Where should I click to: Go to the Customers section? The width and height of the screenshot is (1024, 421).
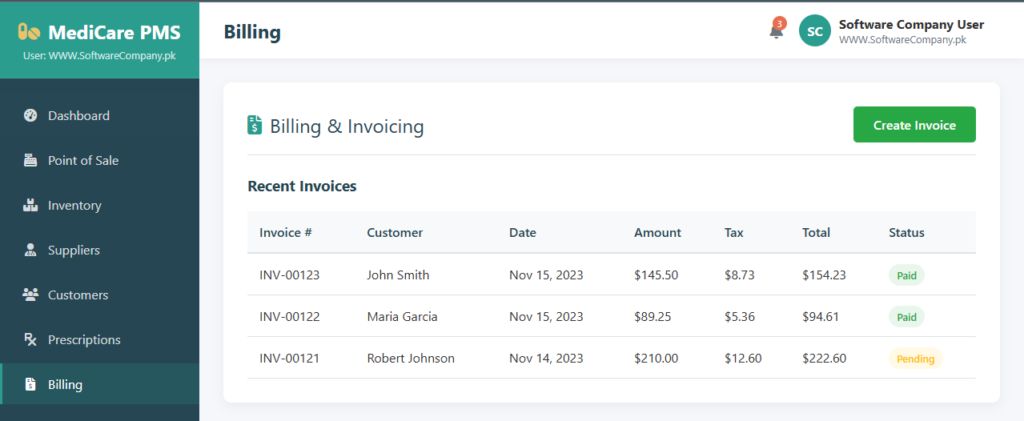pyautogui.click(x=78, y=295)
